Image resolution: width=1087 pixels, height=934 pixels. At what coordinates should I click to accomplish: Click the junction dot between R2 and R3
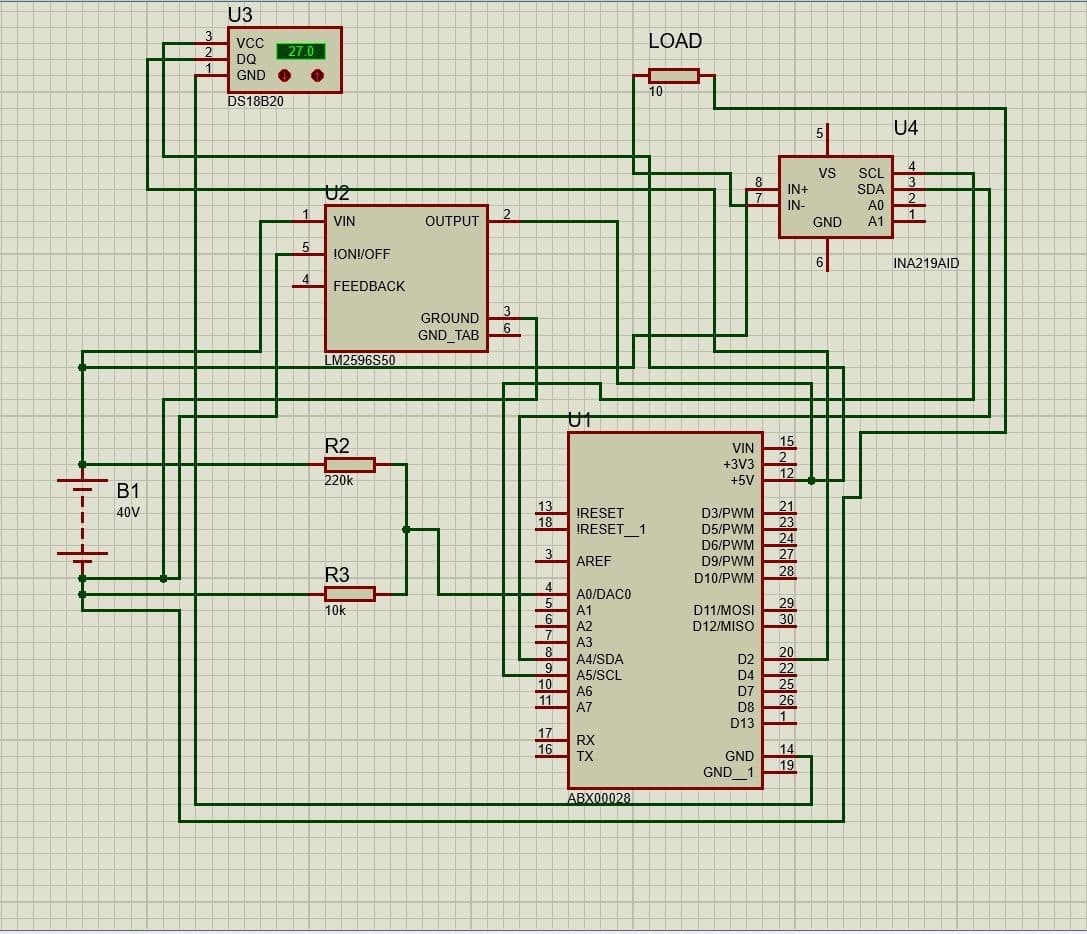coord(406,530)
